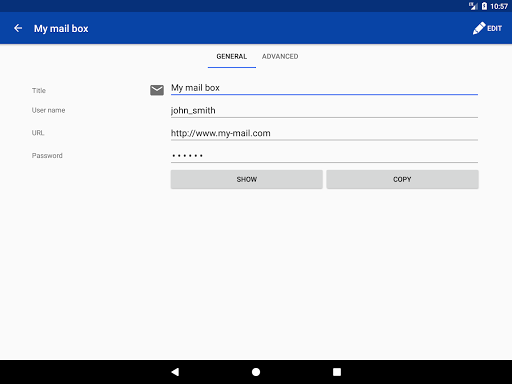Tap the signal strength status icon
This screenshot has height=384, width=512.
473,6
